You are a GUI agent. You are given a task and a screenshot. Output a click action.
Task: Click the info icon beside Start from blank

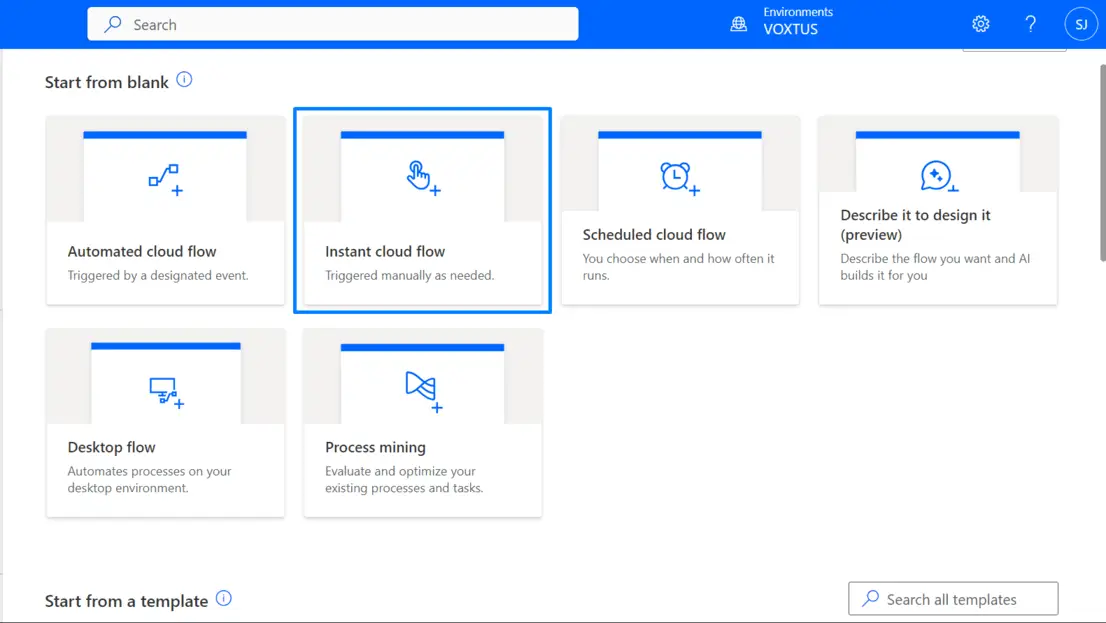pyautogui.click(x=184, y=80)
